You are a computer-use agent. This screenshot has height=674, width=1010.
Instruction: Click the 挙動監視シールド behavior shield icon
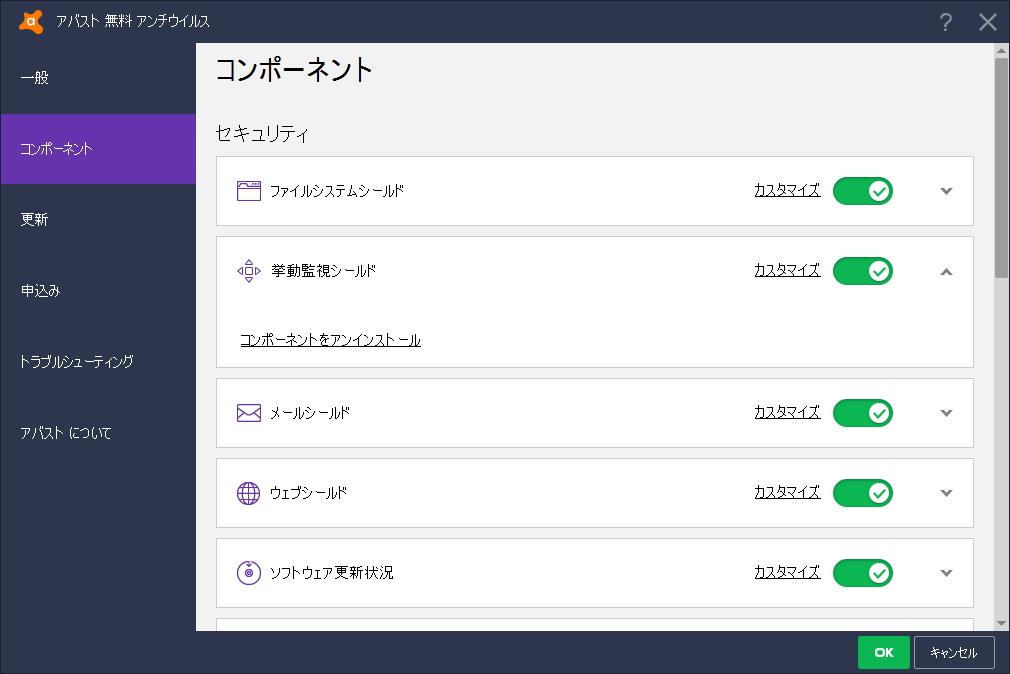[248, 270]
